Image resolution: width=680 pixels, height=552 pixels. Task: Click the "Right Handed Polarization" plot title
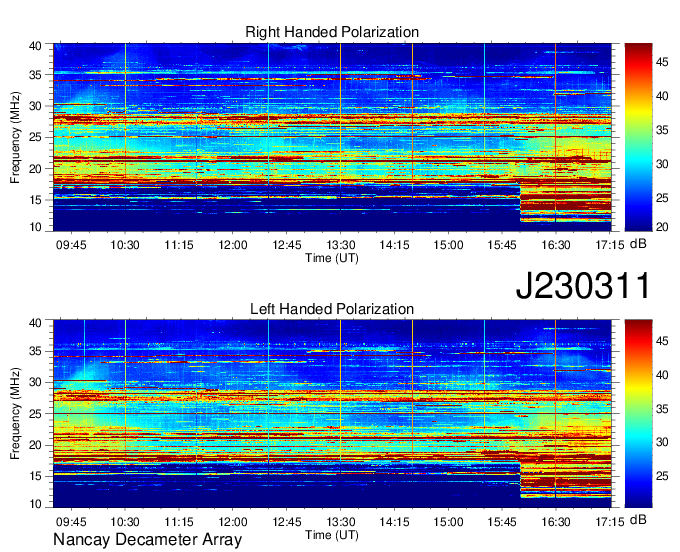click(332, 32)
